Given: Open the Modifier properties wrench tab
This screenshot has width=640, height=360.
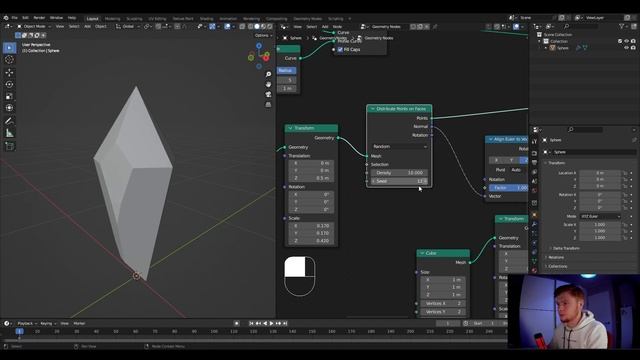Looking at the screenshot, I should tap(534, 224).
